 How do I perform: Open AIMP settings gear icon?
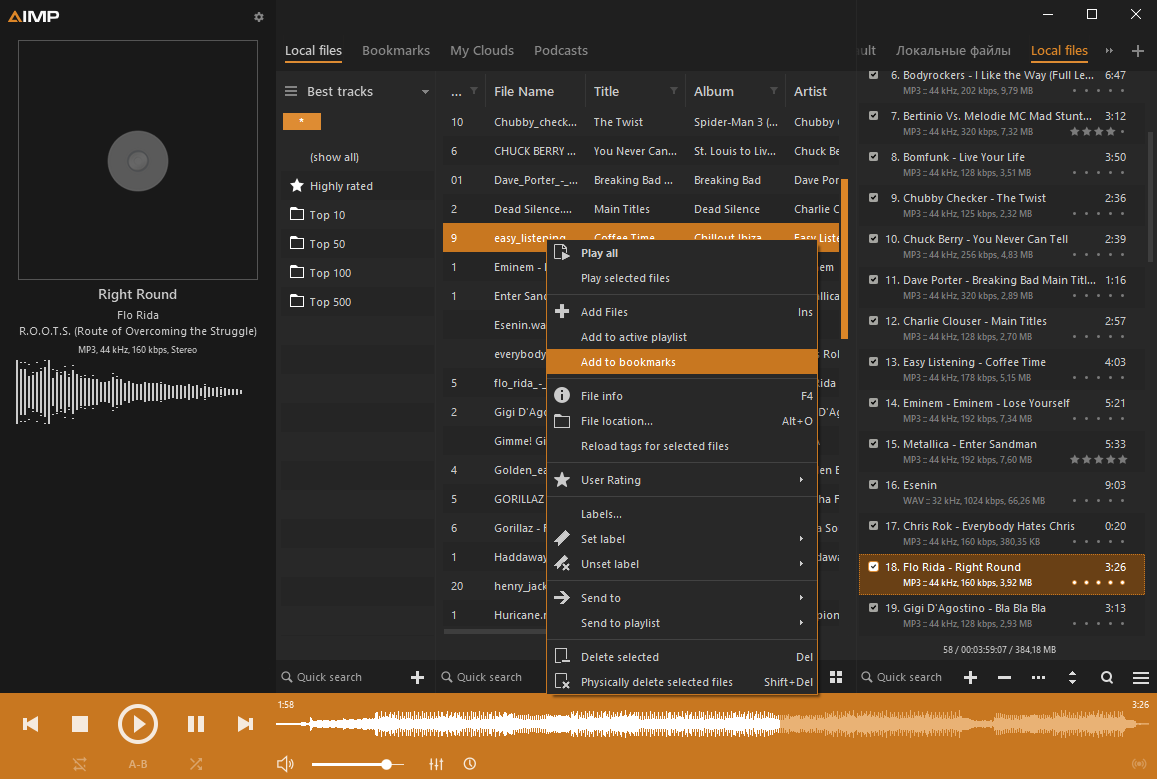[x=258, y=17]
